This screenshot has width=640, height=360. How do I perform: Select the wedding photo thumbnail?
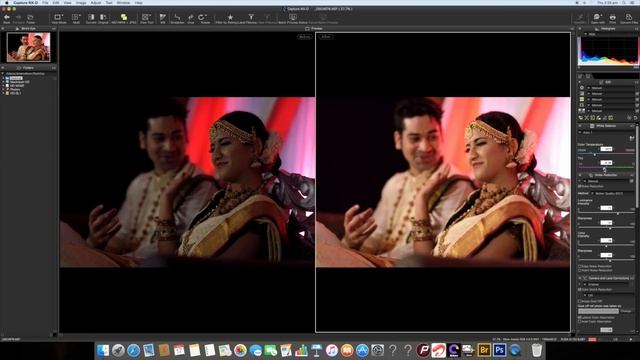click(x=29, y=47)
